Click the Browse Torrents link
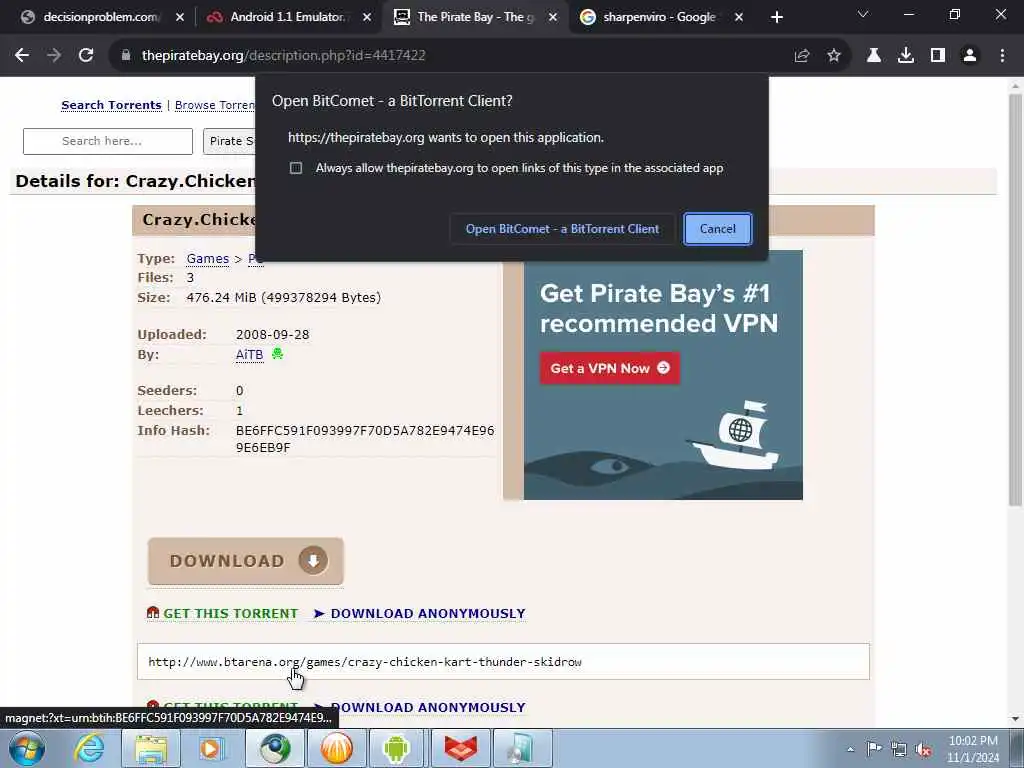 click(215, 105)
